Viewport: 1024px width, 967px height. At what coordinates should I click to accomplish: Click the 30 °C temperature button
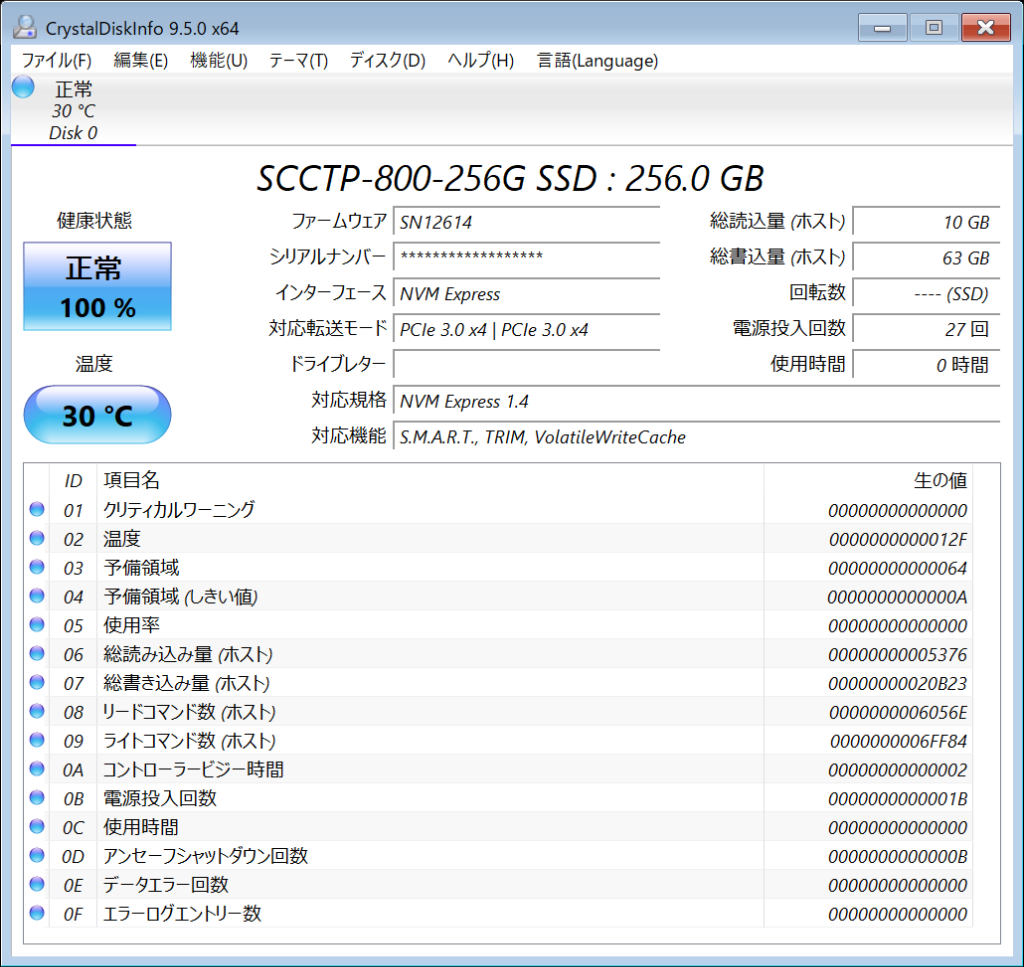pos(97,415)
